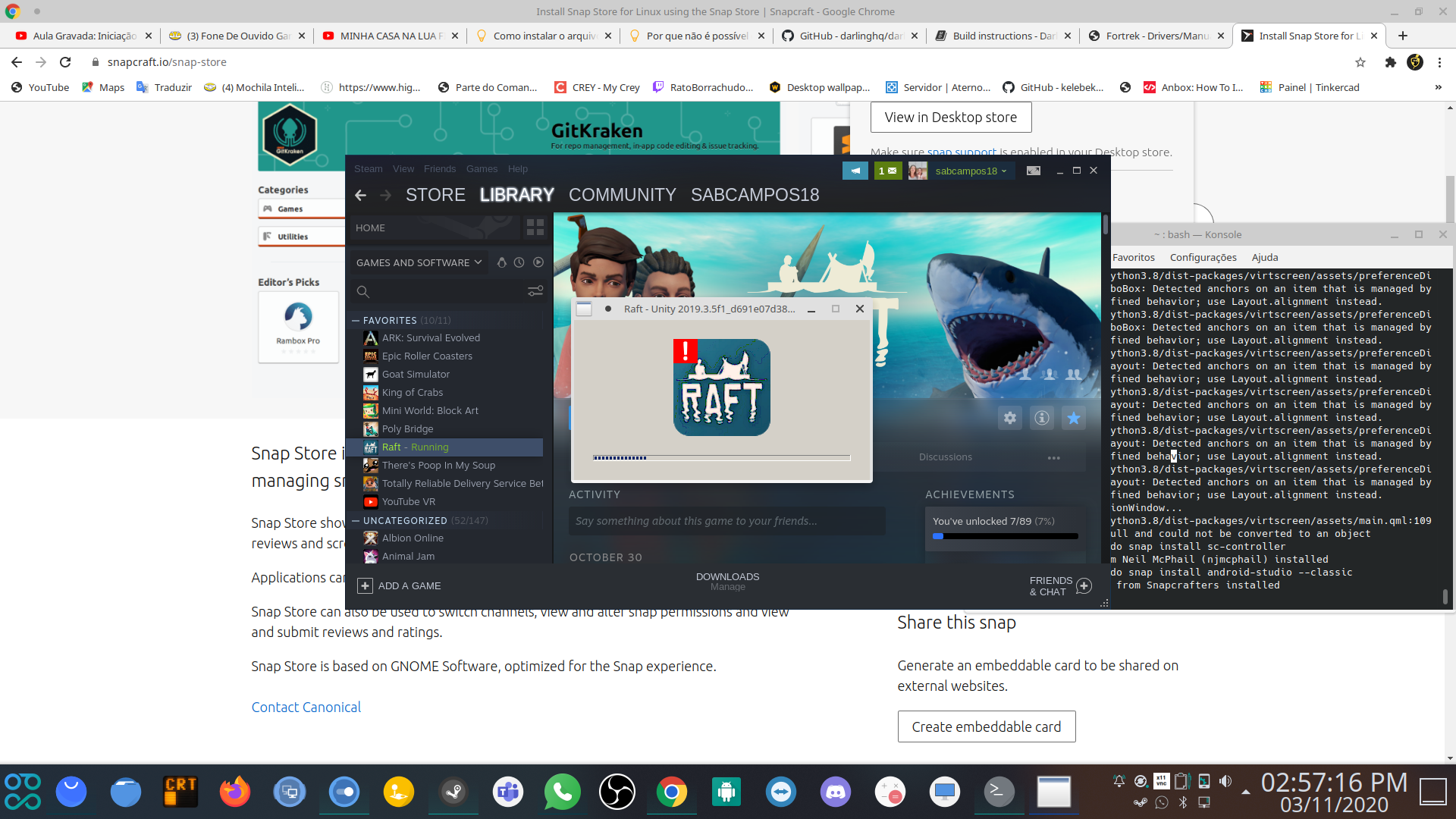The image size is (1456, 819).
Task: Filter library by Linux penguin icon
Action: click(501, 262)
